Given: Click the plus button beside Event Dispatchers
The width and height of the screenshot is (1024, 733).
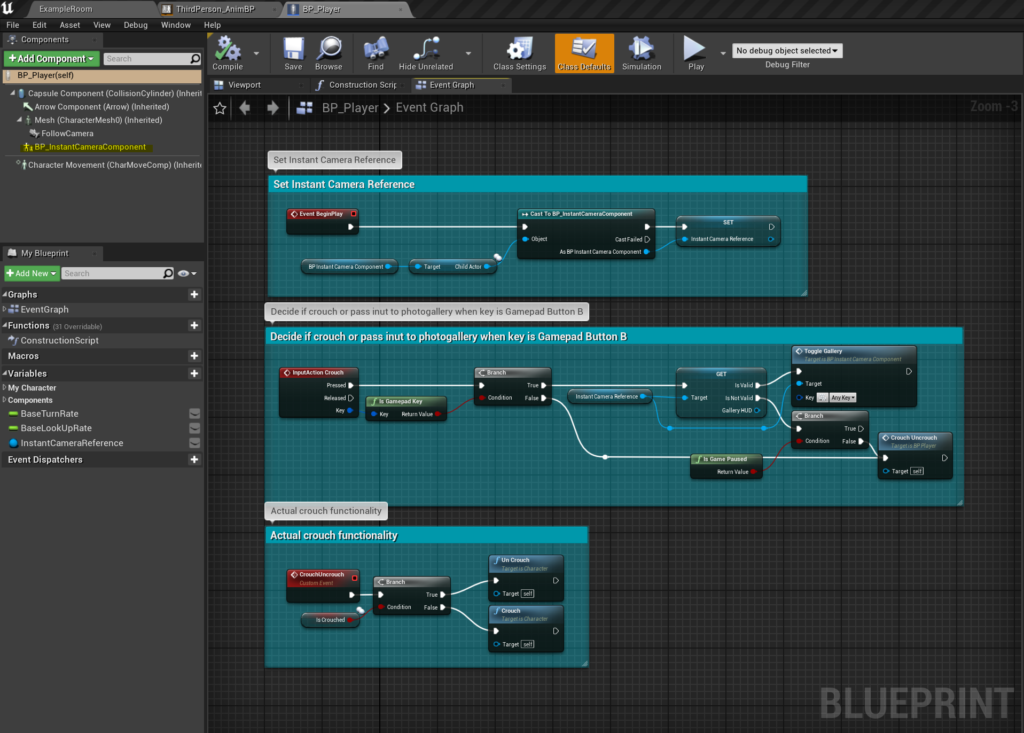Looking at the screenshot, I should point(194,460).
